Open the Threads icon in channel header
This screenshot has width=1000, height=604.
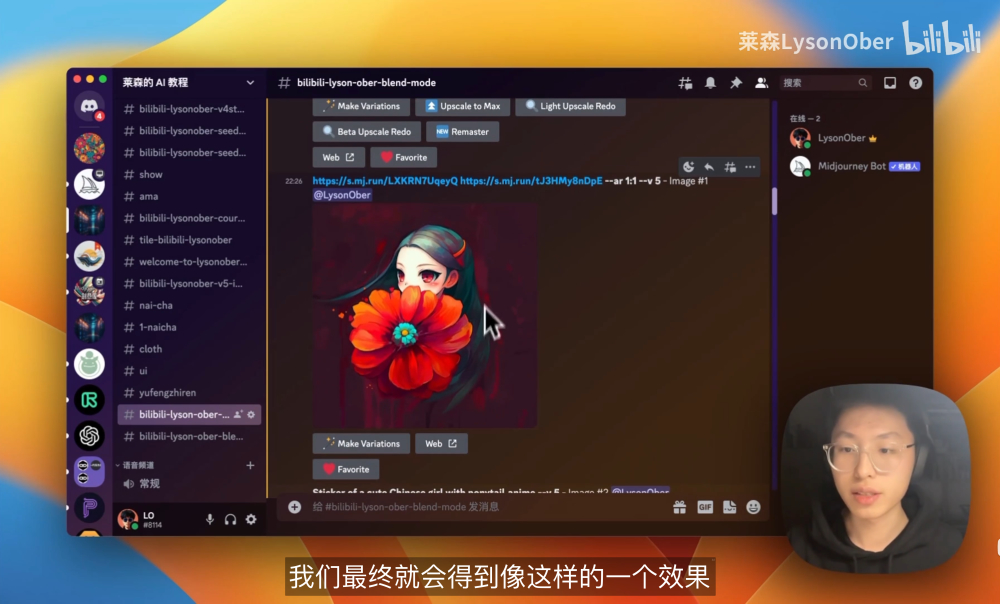(685, 83)
